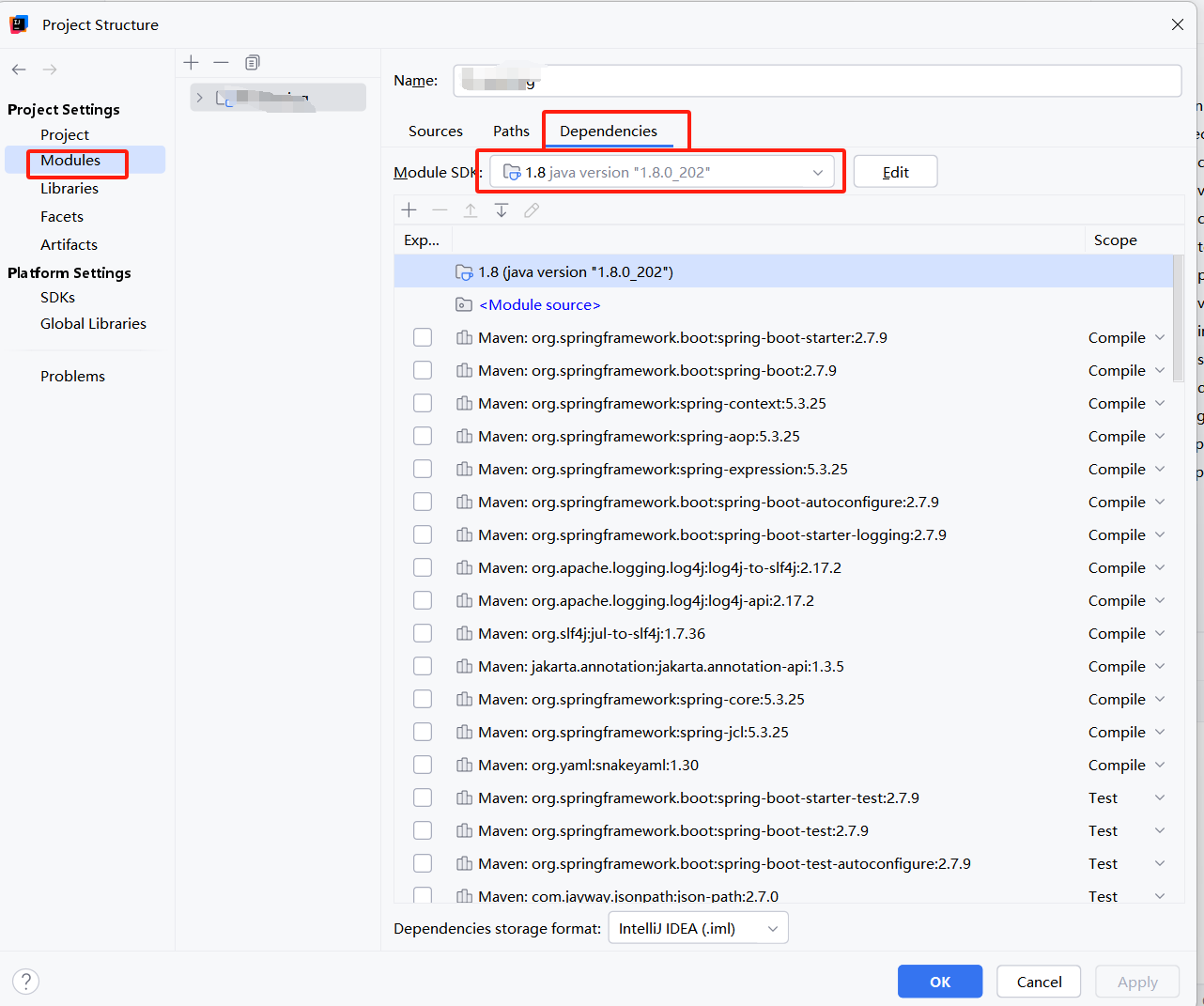Click the library icon for spring-boot-starter:2.7.9
This screenshot has height=1006, width=1204.
pos(464,337)
